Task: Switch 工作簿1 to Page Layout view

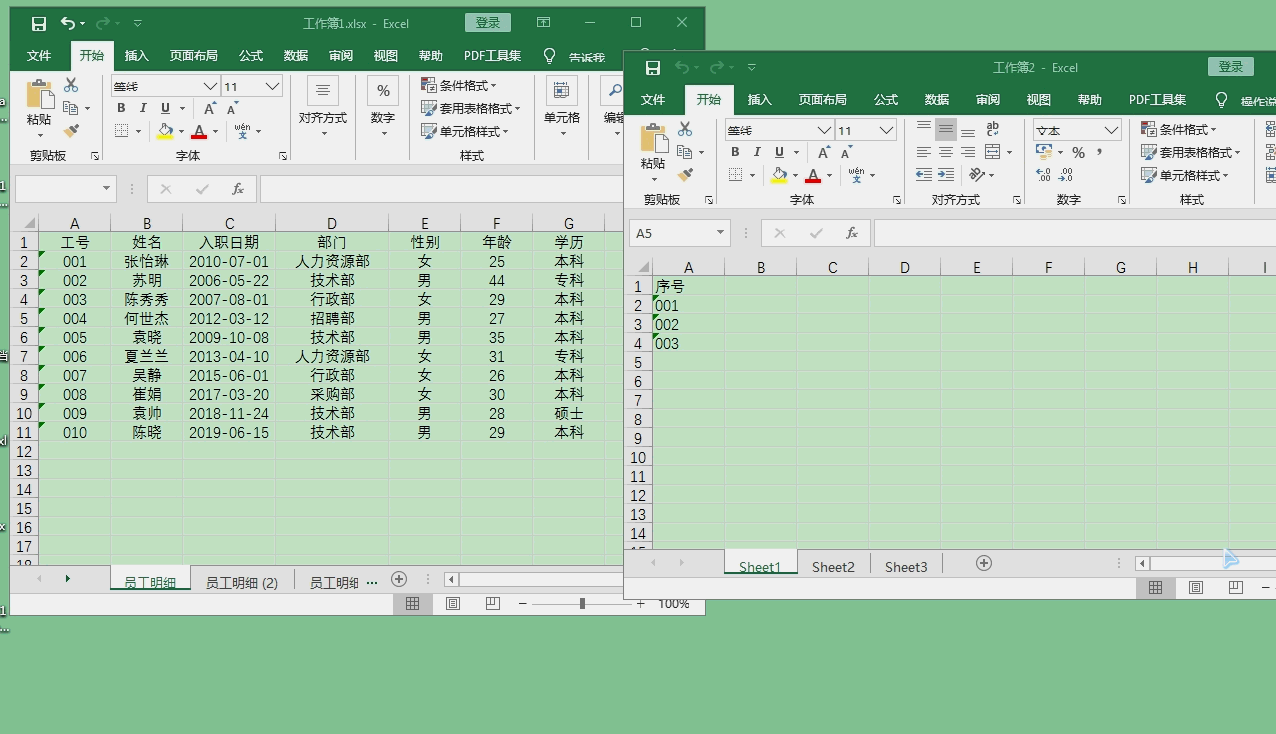Action: click(x=453, y=603)
